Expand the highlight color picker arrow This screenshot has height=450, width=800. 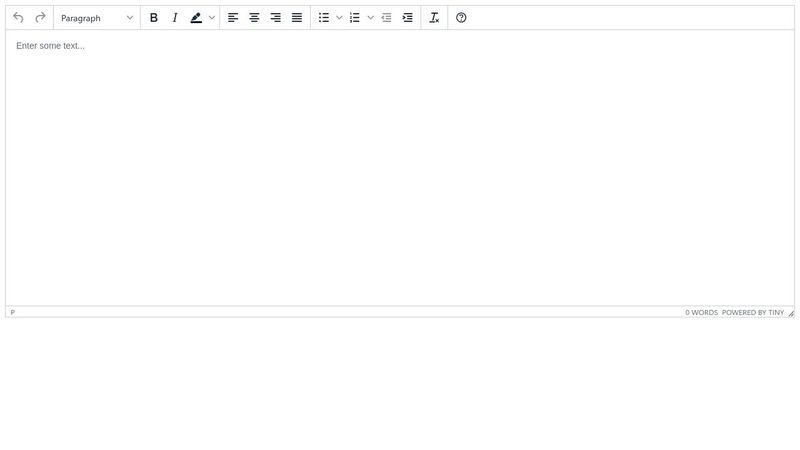coord(212,18)
